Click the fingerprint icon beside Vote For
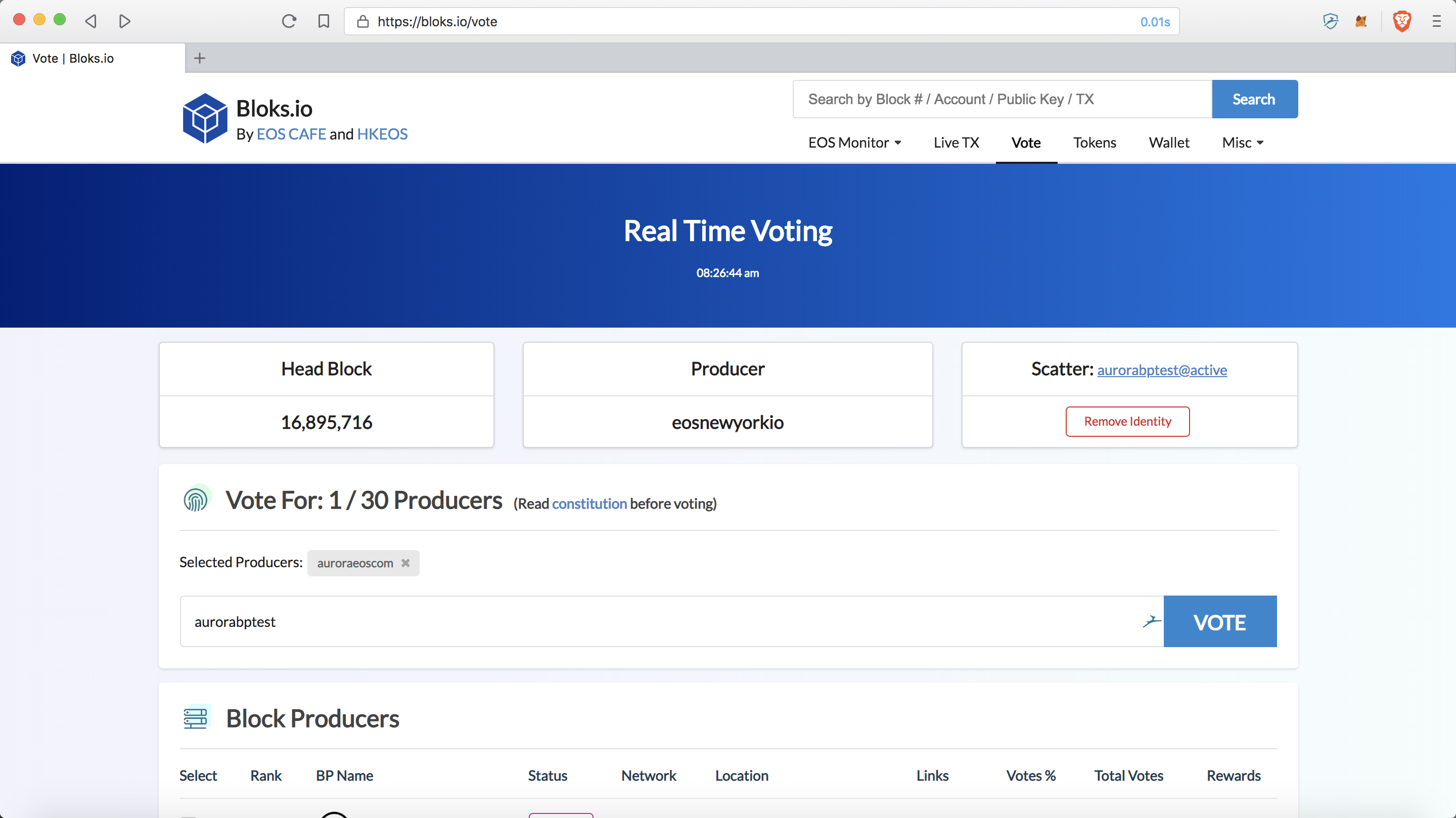 [x=197, y=499]
